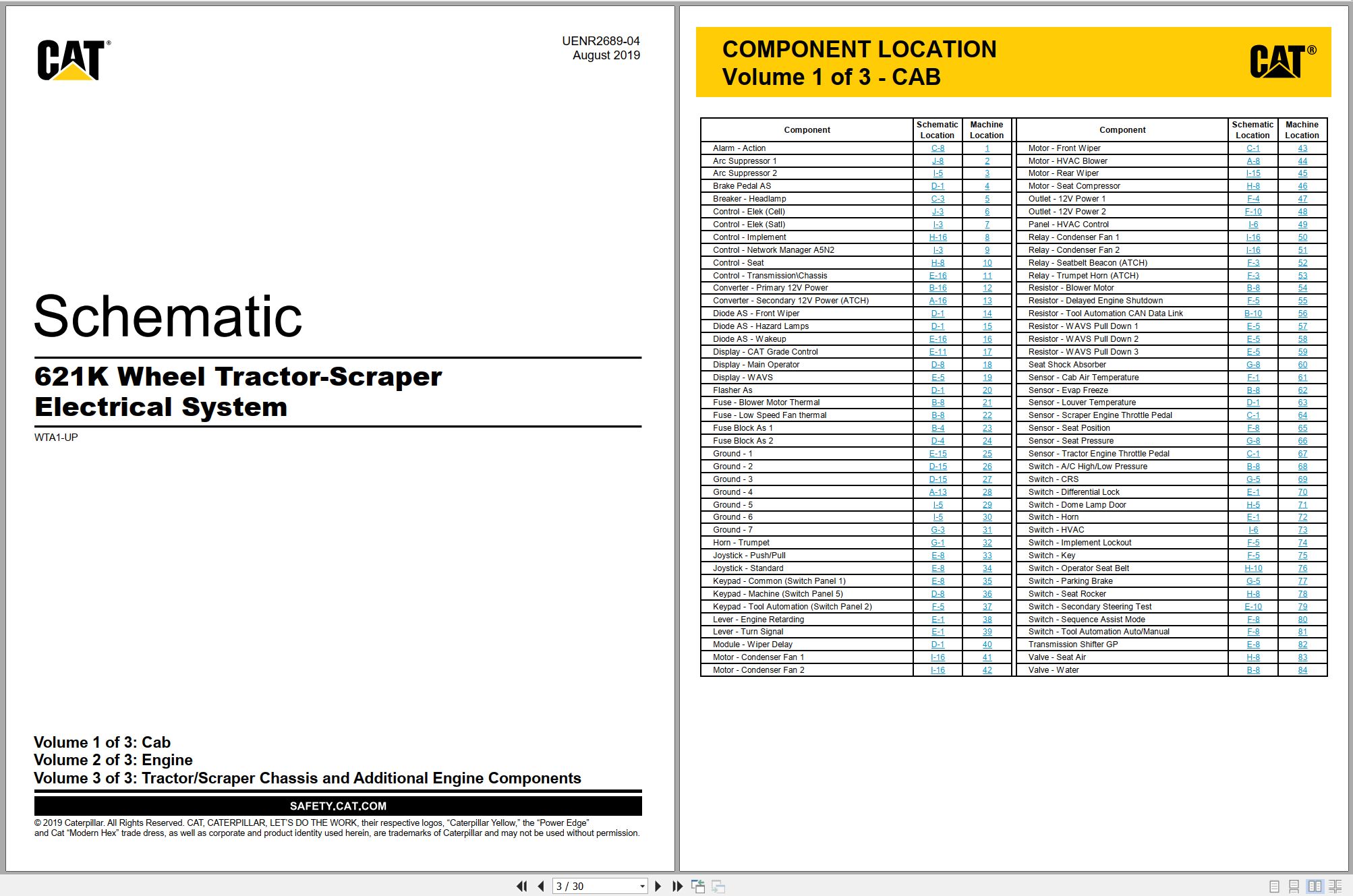The image size is (1353, 896).
Task: Click the "Volume 2 of 3: Engine" line
Action: click(x=113, y=760)
